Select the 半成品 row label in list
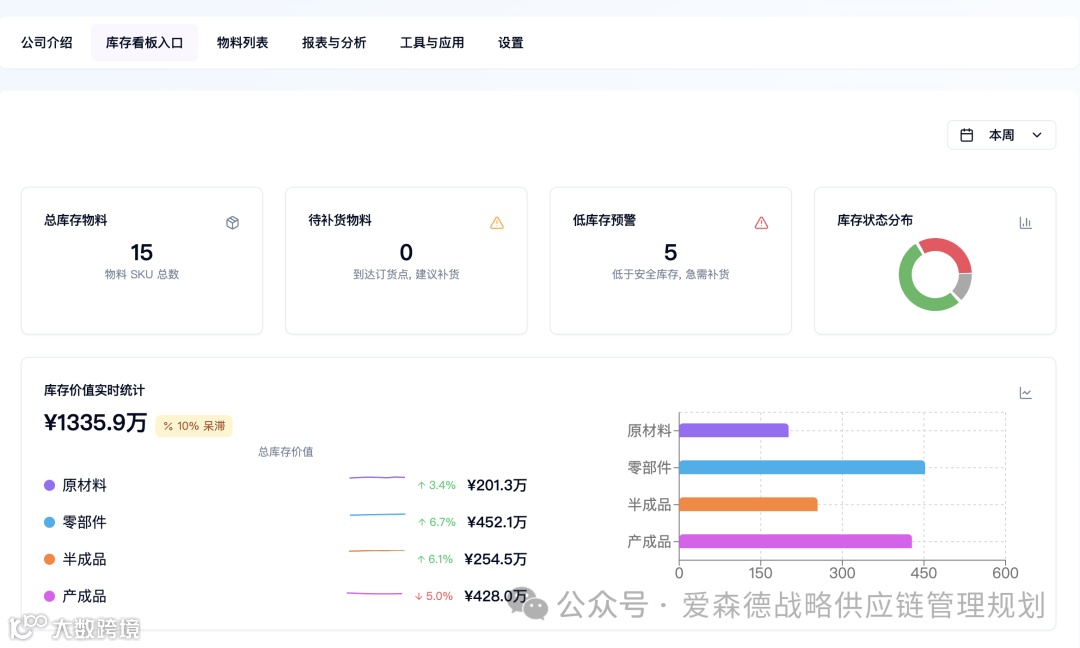1080x648 pixels. 85,559
